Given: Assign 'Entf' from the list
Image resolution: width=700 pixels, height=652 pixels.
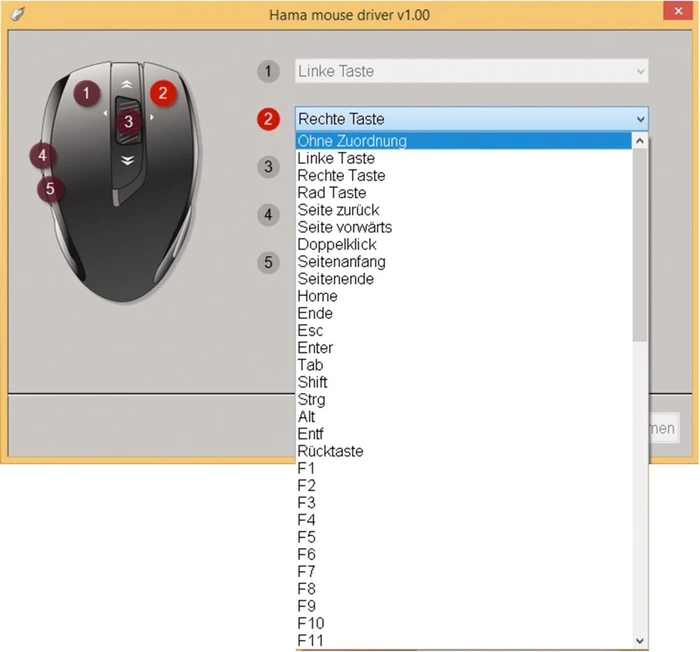Looking at the screenshot, I should click(463, 434).
